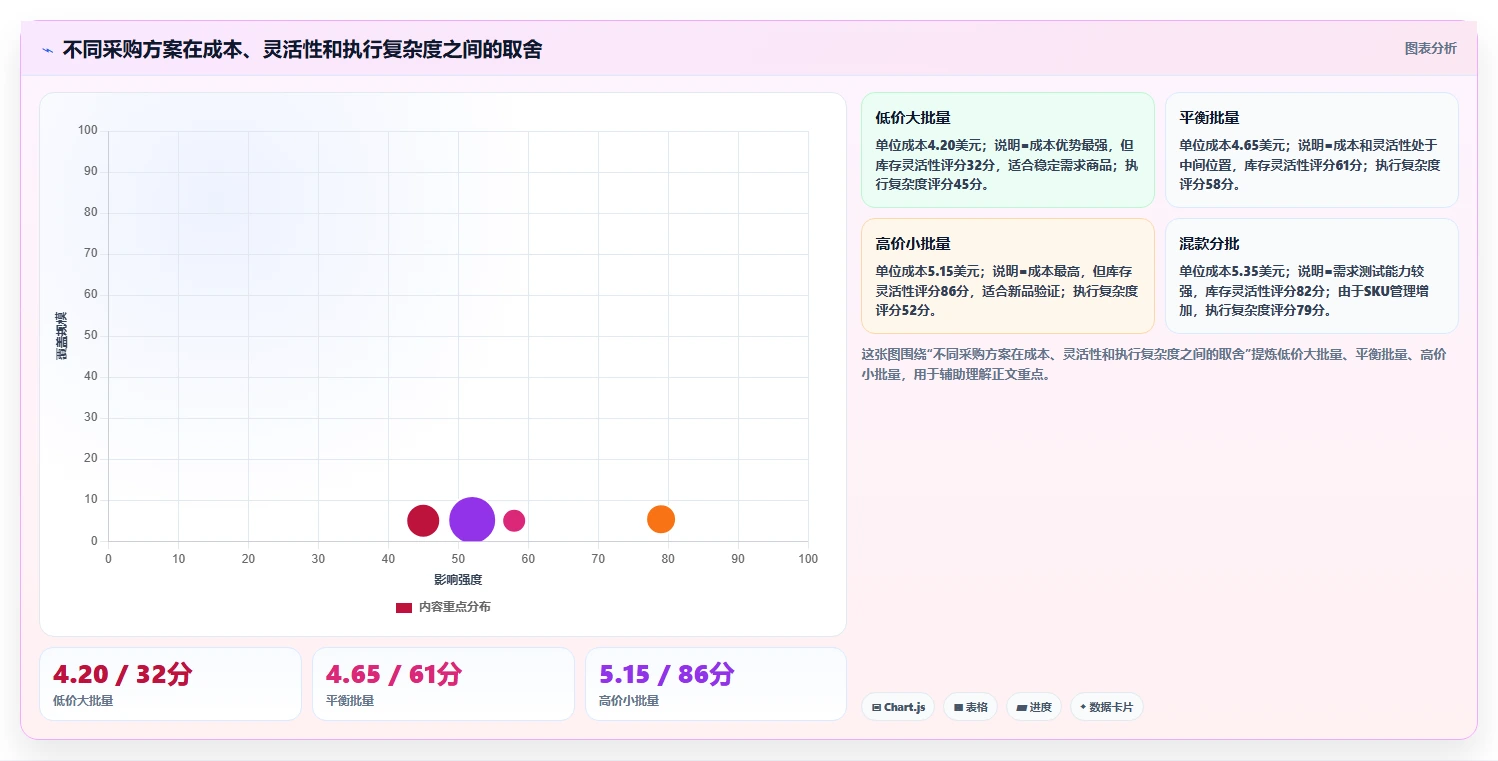Click the Chart.js tag chip

[898, 707]
